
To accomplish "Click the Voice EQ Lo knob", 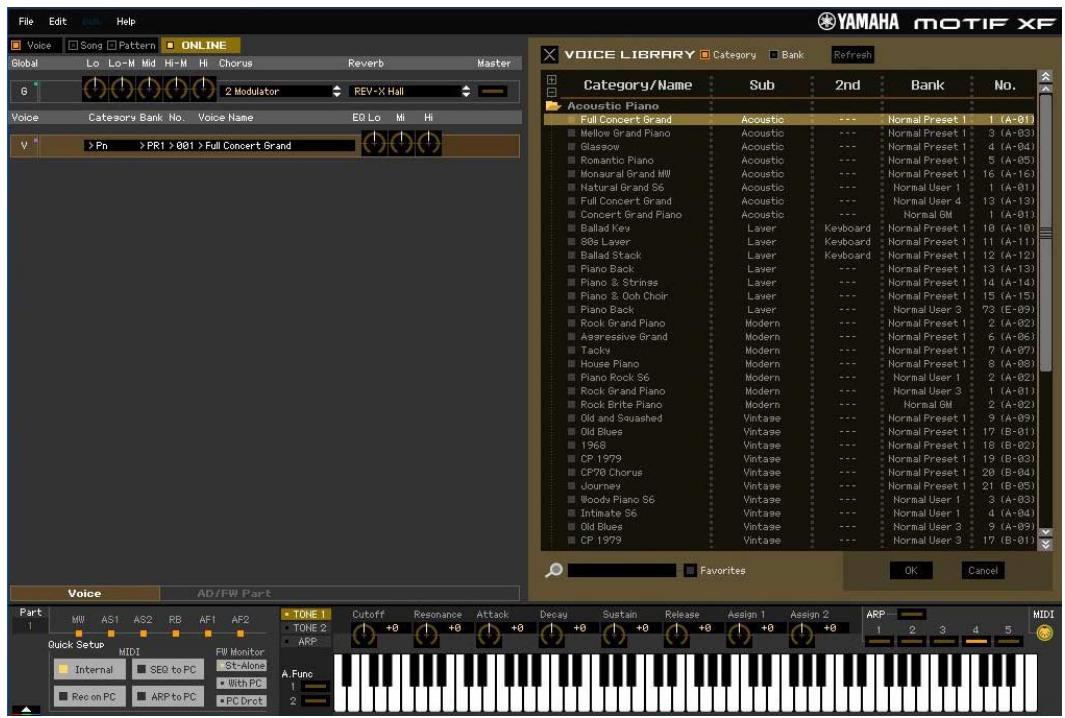I will [374, 143].
